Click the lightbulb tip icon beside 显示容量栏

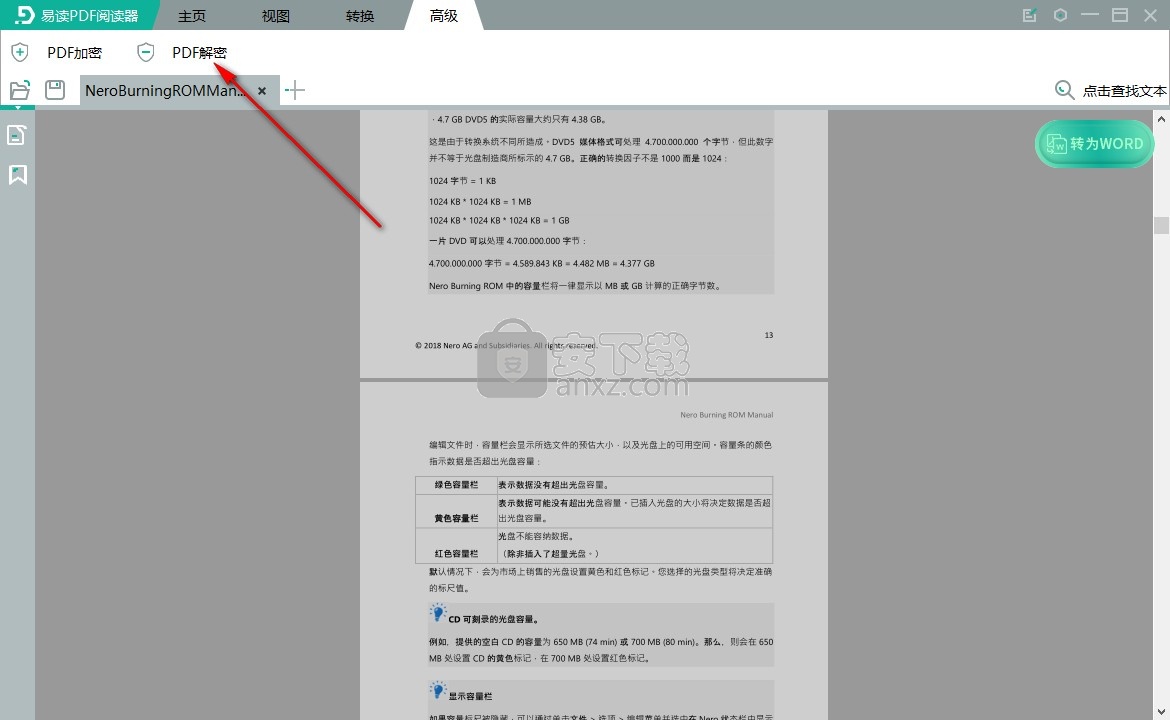pyautogui.click(x=438, y=690)
